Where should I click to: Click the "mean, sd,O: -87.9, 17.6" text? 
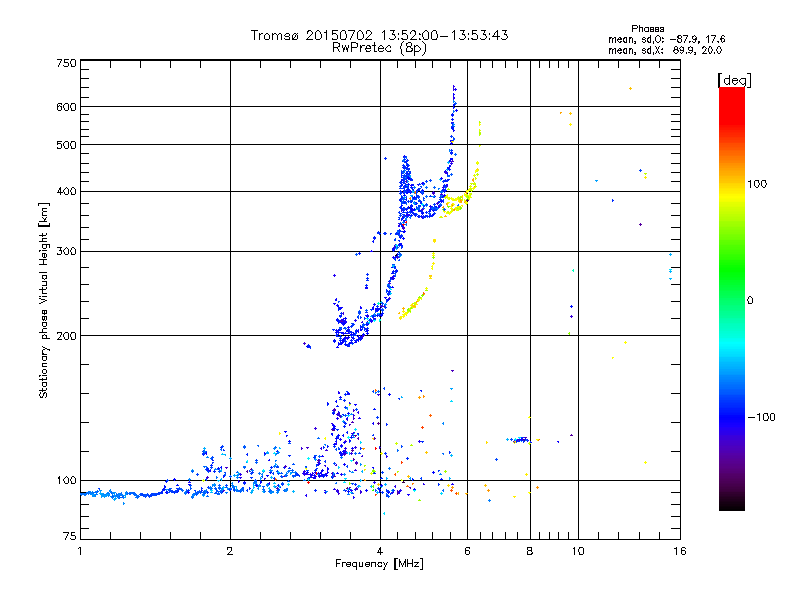tap(666, 39)
